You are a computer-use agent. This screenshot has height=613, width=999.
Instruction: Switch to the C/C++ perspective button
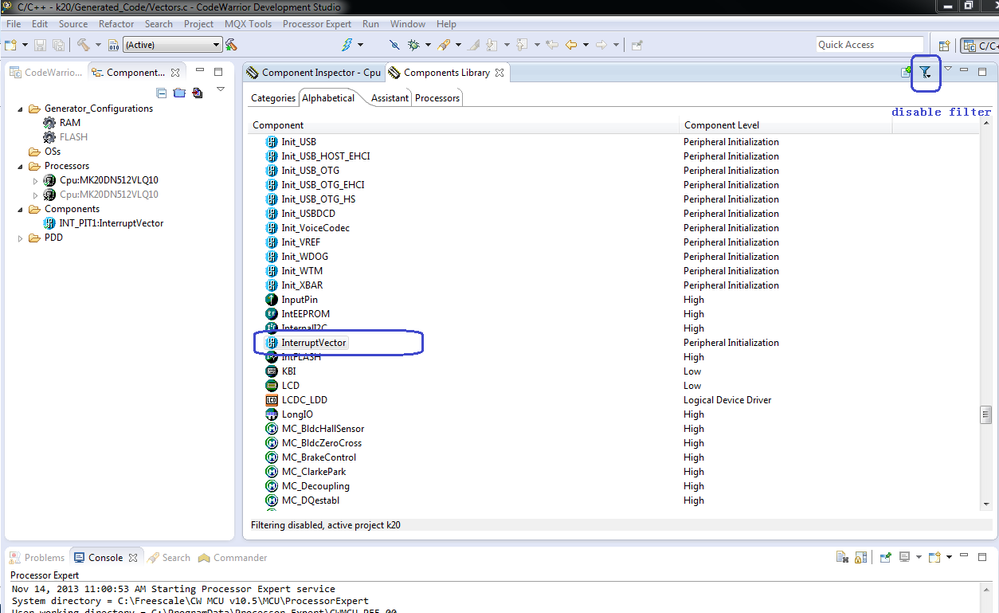980,45
